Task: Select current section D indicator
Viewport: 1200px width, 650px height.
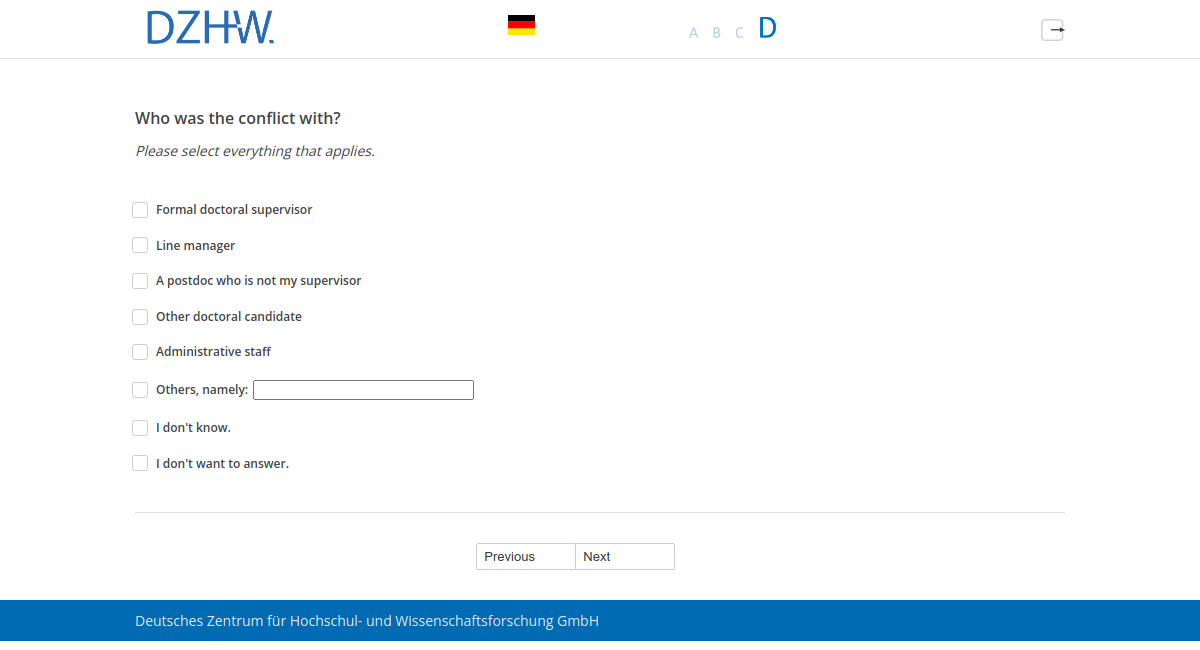Action: 767,28
